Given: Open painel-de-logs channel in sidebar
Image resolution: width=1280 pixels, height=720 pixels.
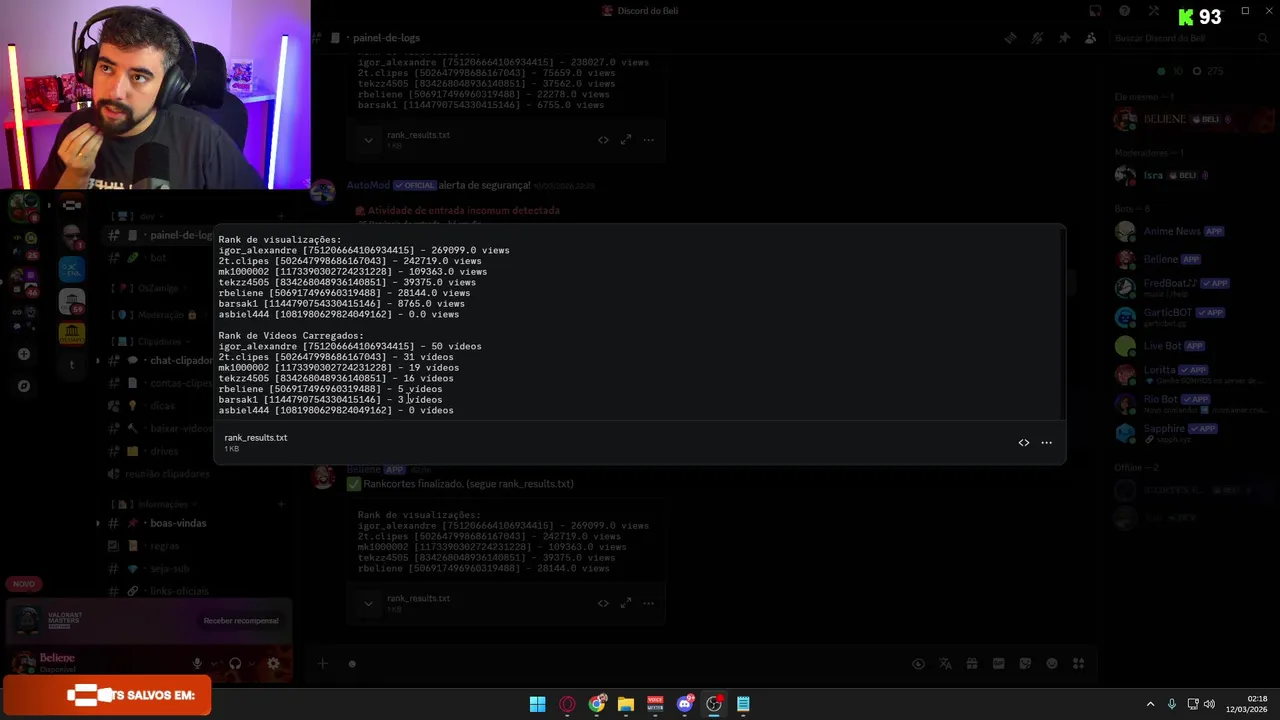Looking at the screenshot, I should pyautogui.click(x=160, y=235).
